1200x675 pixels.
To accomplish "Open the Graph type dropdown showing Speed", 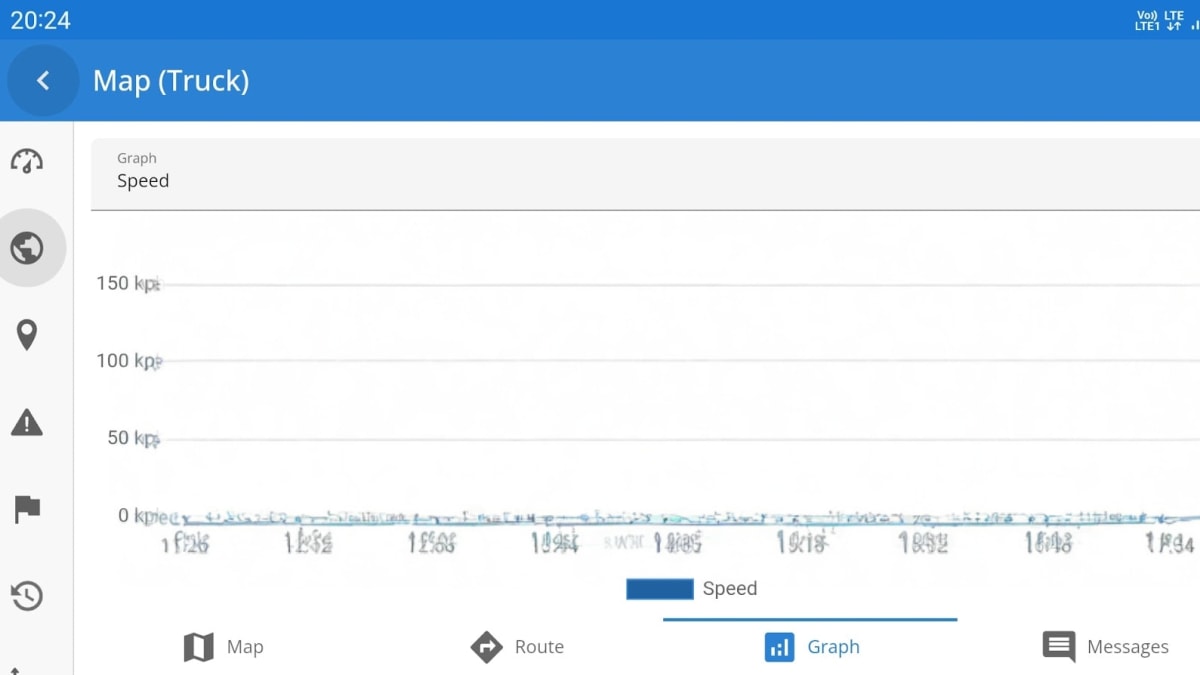I will tap(645, 174).
